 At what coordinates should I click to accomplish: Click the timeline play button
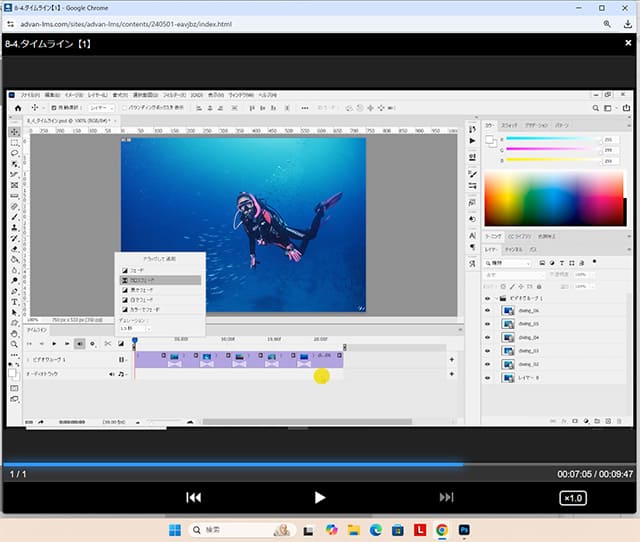point(55,343)
